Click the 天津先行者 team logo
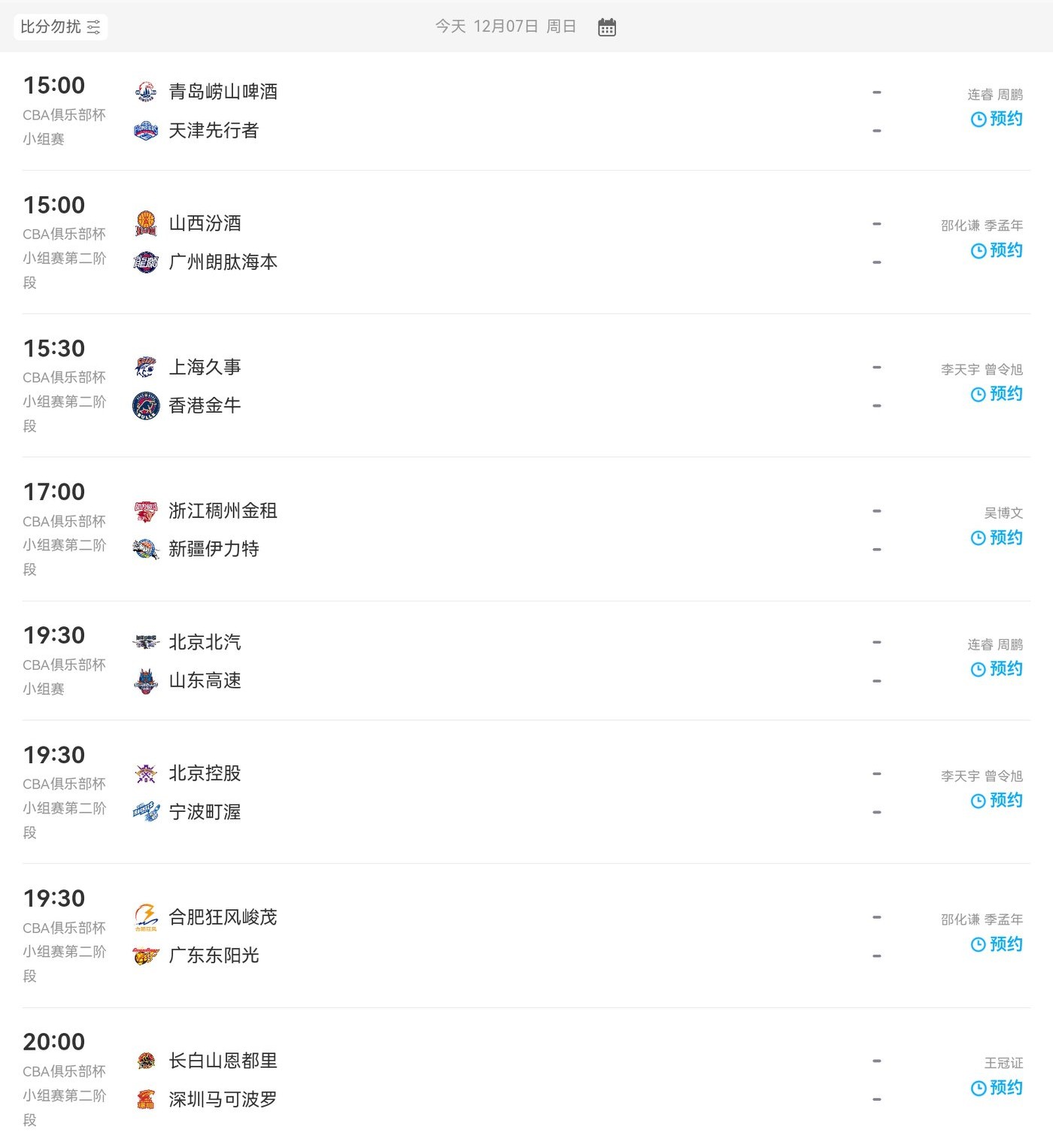The width and height of the screenshot is (1053, 1148). [x=146, y=131]
